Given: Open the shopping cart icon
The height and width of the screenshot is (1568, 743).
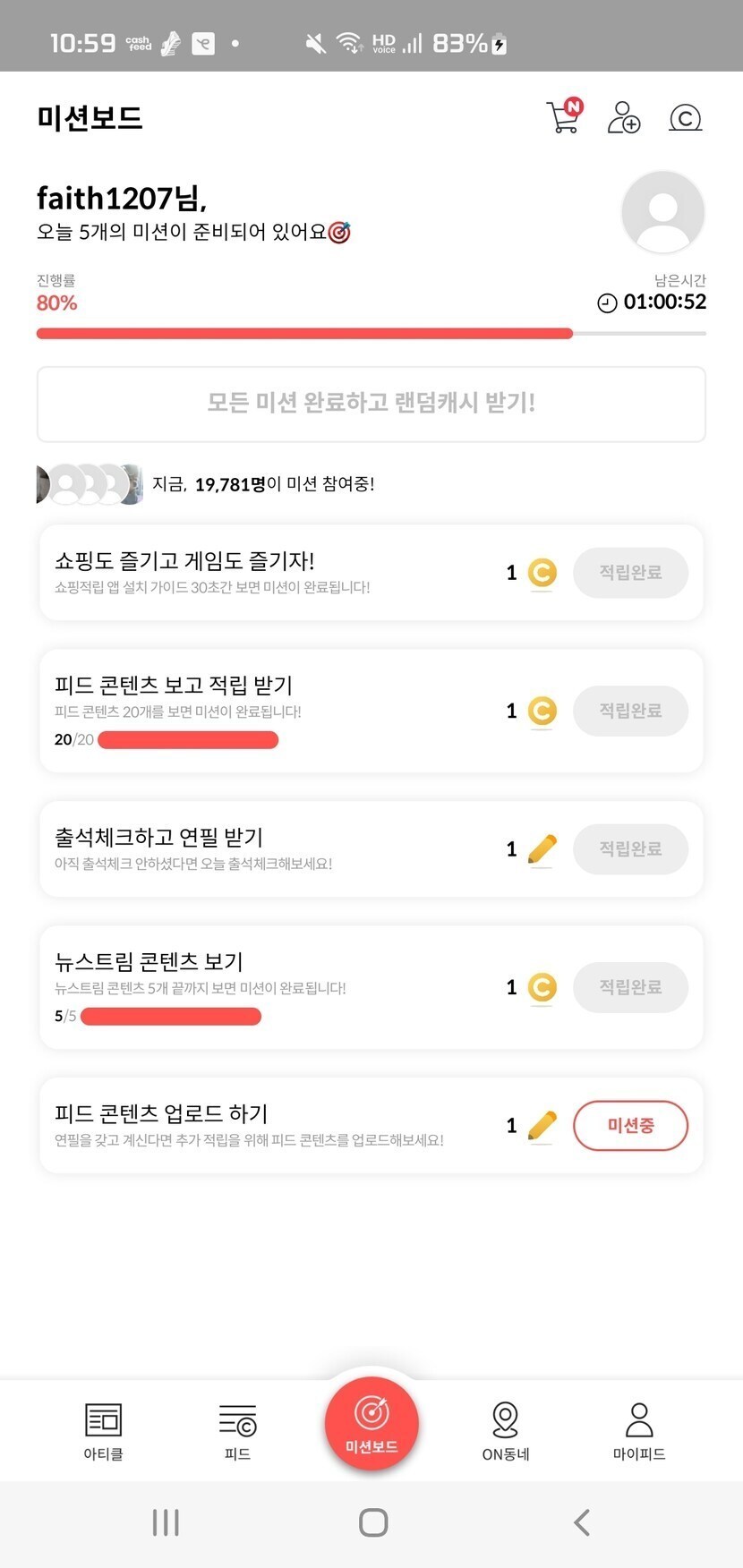Looking at the screenshot, I should point(563,117).
